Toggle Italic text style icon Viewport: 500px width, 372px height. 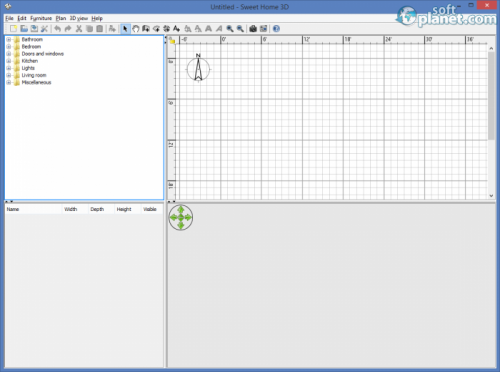pyautogui.click(x=219, y=29)
